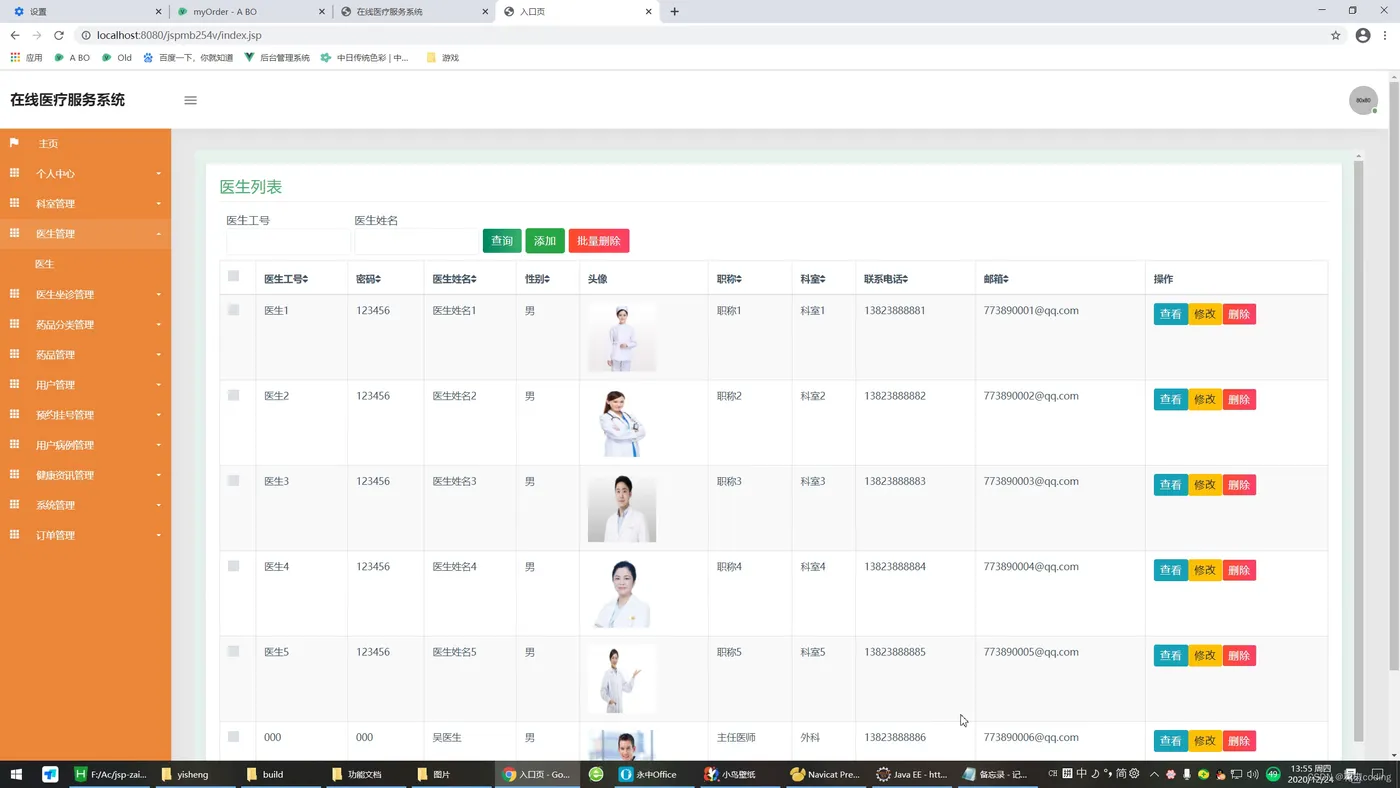Open 永中Office from the taskbar
The height and width of the screenshot is (788, 1400).
tap(648, 774)
